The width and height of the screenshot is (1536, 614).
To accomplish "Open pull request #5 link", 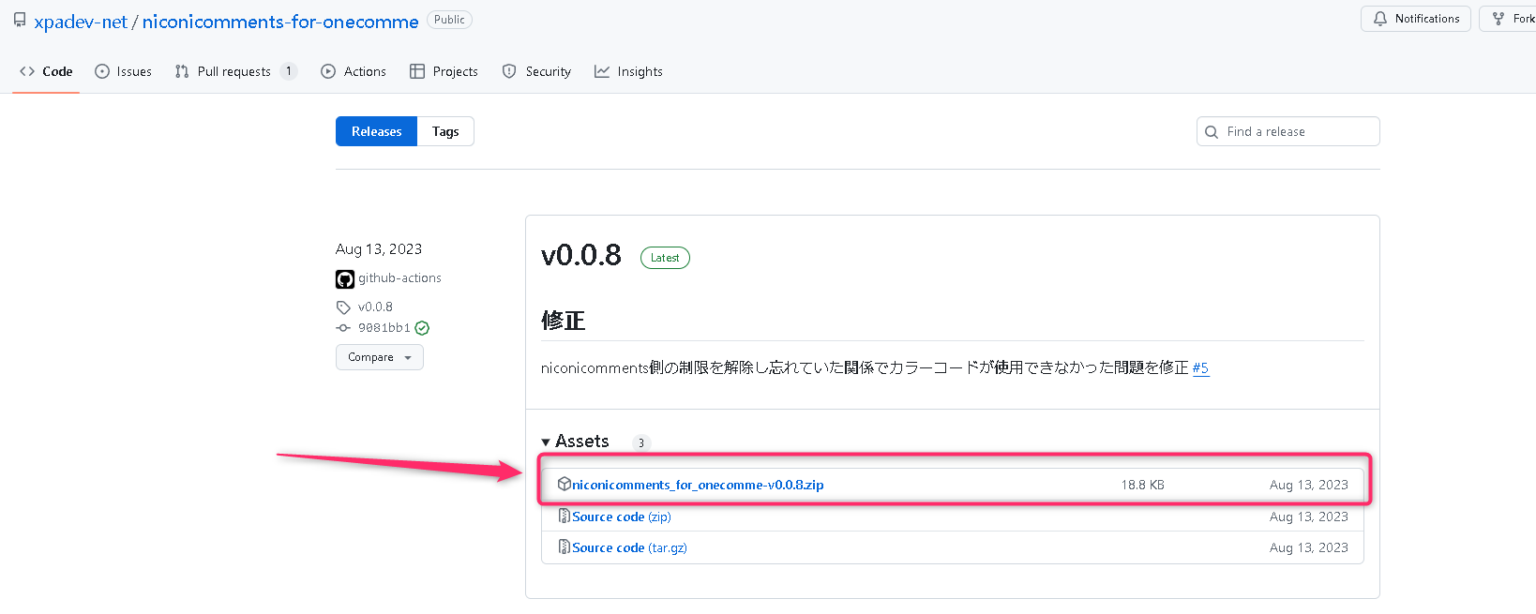I will pyautogui.click(x=1200, y=368).
